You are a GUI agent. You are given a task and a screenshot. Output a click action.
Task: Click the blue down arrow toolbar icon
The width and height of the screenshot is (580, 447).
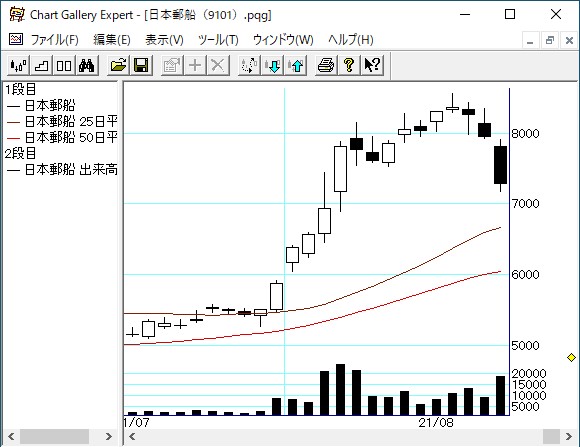pyautogui.click(x=273, y=65)
